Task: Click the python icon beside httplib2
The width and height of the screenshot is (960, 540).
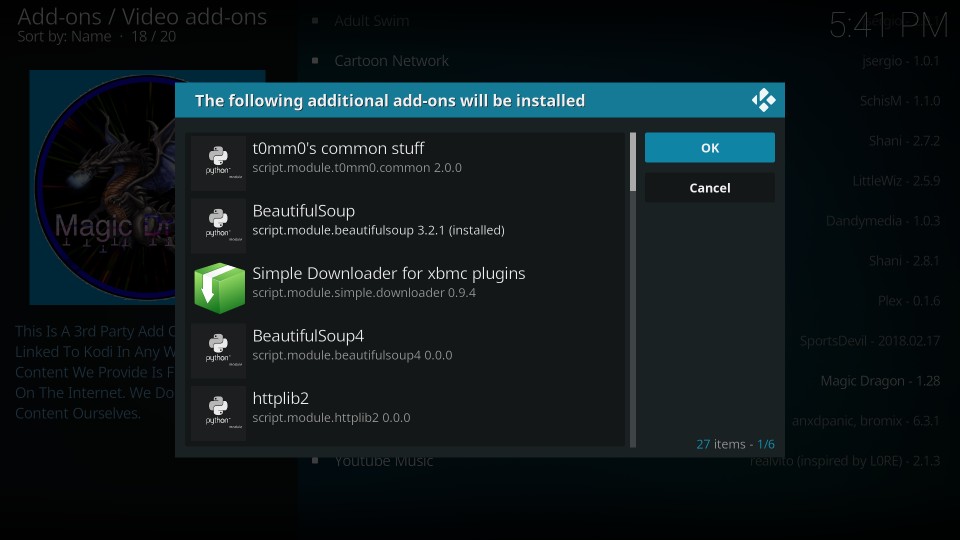Action: click(x=218, y=413)
